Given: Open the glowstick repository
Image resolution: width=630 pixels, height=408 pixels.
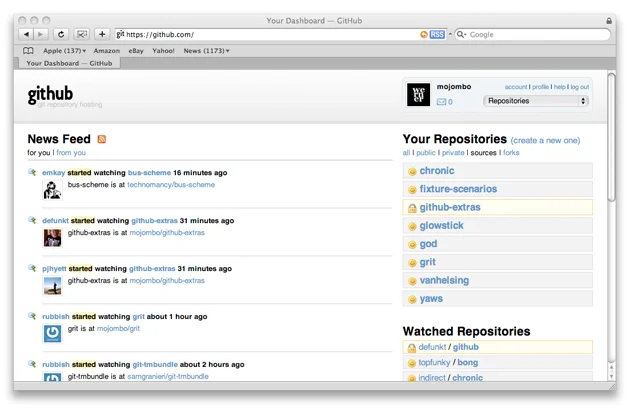Looking at the screenshot, I should pyautogui.click(x=442, y=226).
